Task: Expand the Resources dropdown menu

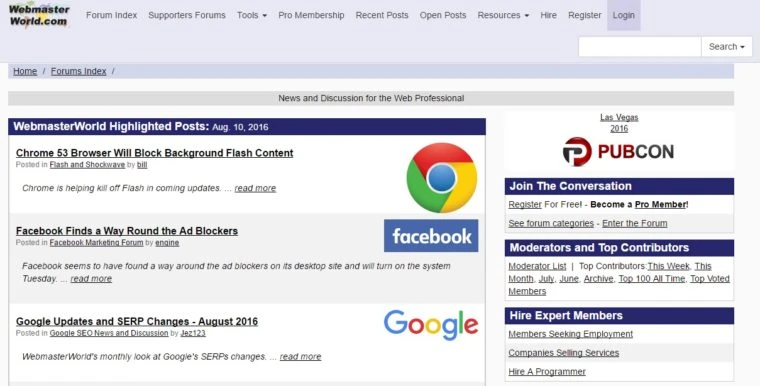Action: (503, 15)
